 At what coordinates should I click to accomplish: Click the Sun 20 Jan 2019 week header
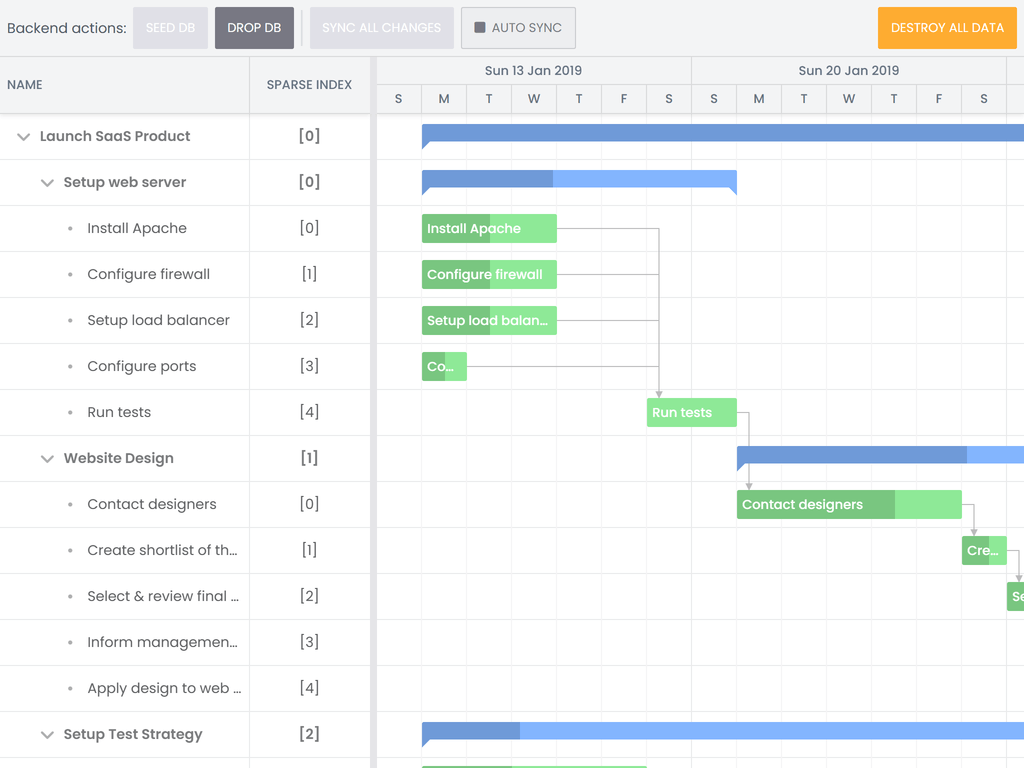(849, 70)
